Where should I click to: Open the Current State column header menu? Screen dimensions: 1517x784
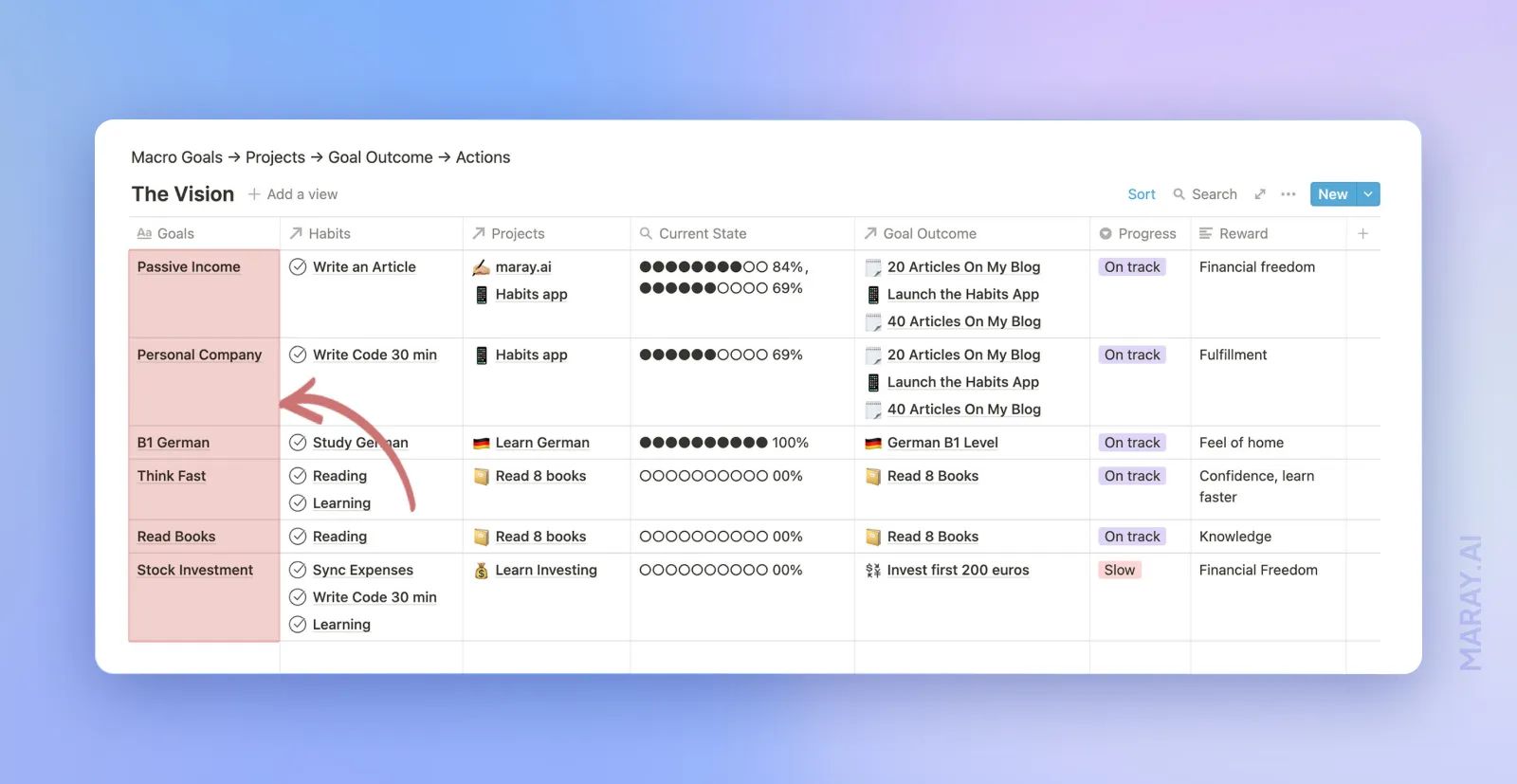click(742, 233)
